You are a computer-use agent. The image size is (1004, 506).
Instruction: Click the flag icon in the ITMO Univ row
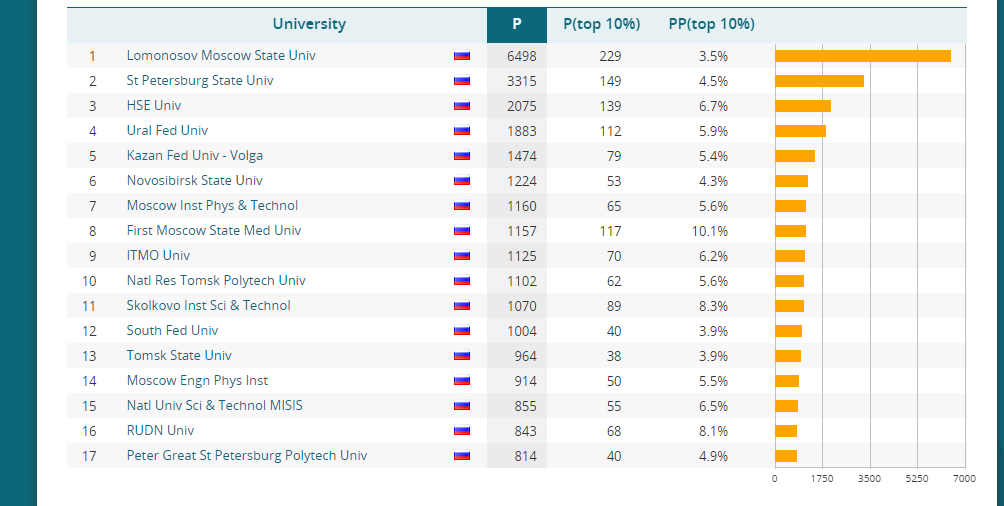tap(461, 256)
